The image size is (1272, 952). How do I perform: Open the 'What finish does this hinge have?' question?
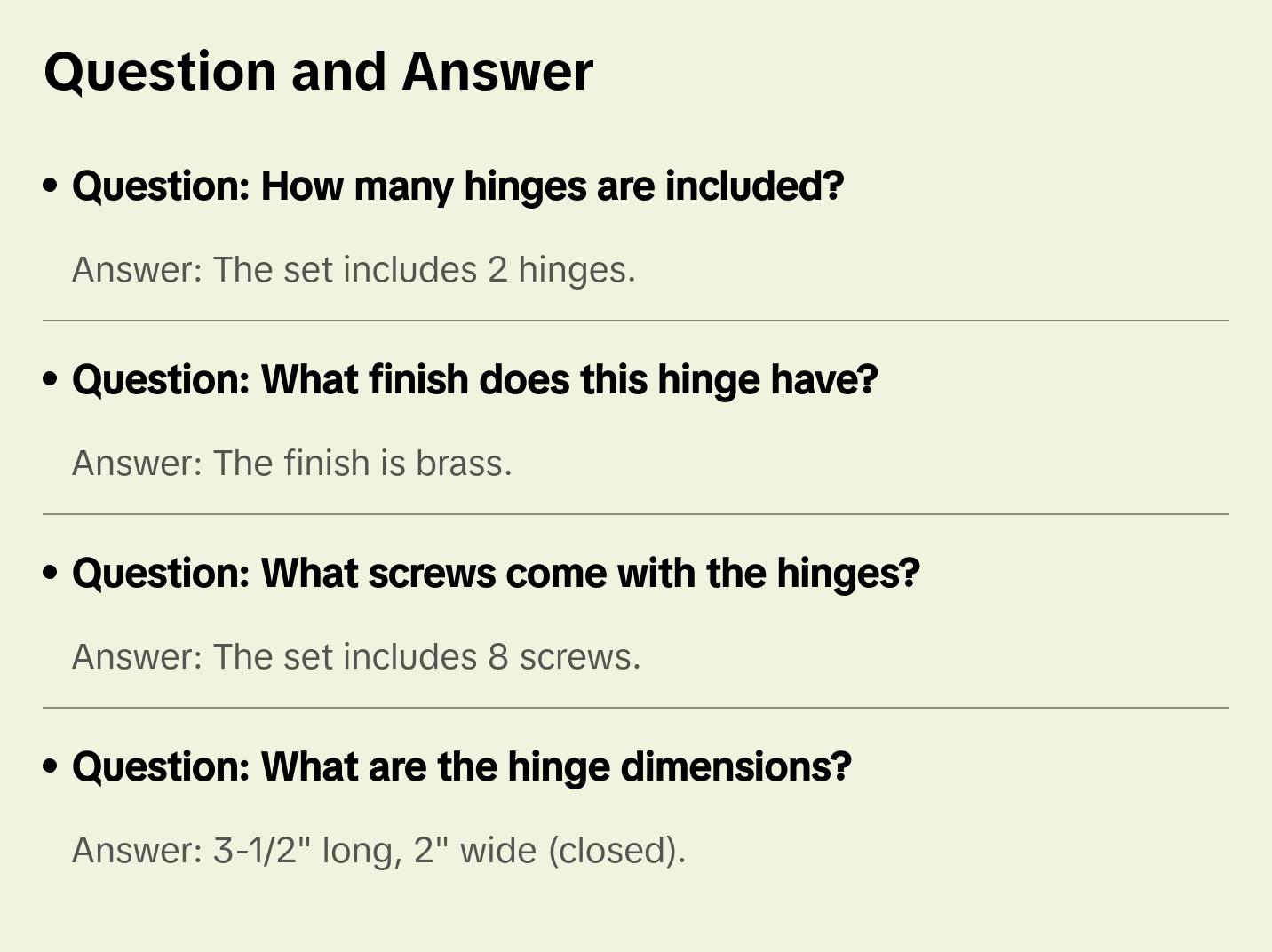click(x=474, y=380)
